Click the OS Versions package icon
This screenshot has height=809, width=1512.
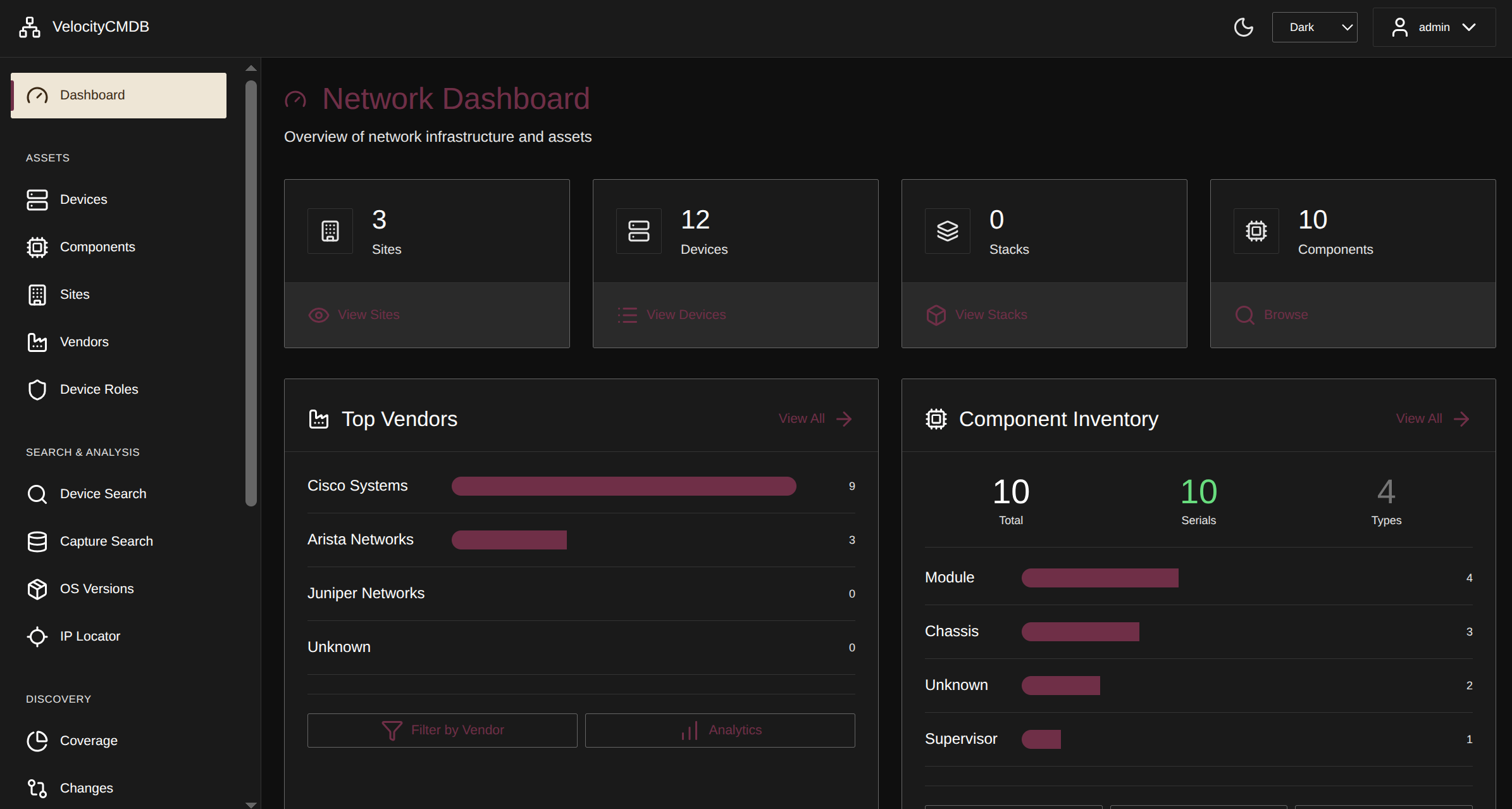[37, 589]
